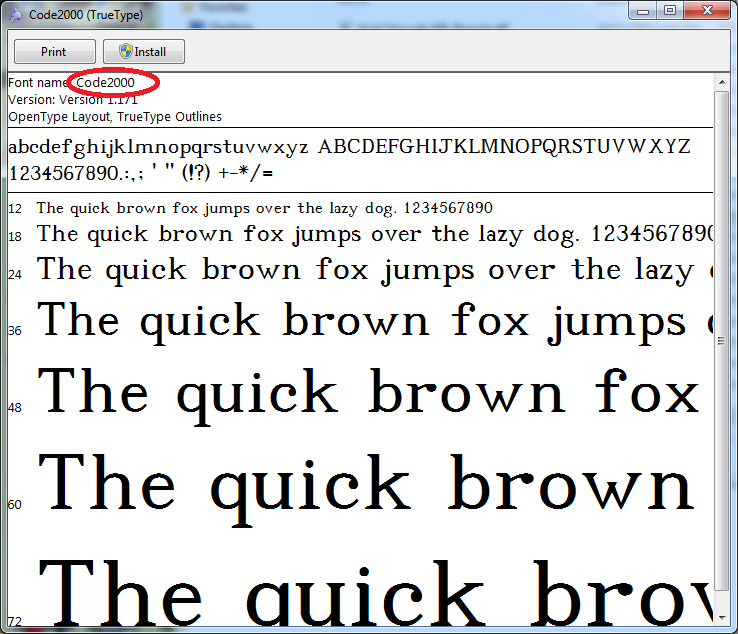Viewport: 738px width, 634px height.
Task: Click the size label '18'
Action: point(15,236)
